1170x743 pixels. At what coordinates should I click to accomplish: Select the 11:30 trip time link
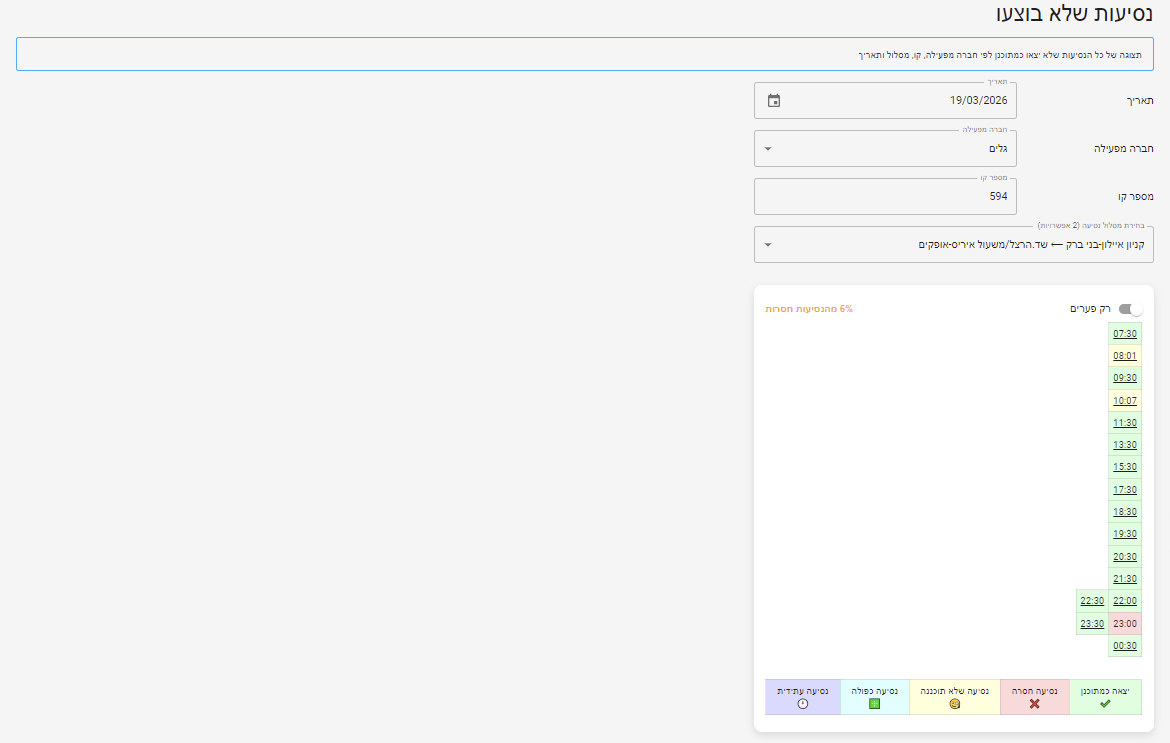1124,422
